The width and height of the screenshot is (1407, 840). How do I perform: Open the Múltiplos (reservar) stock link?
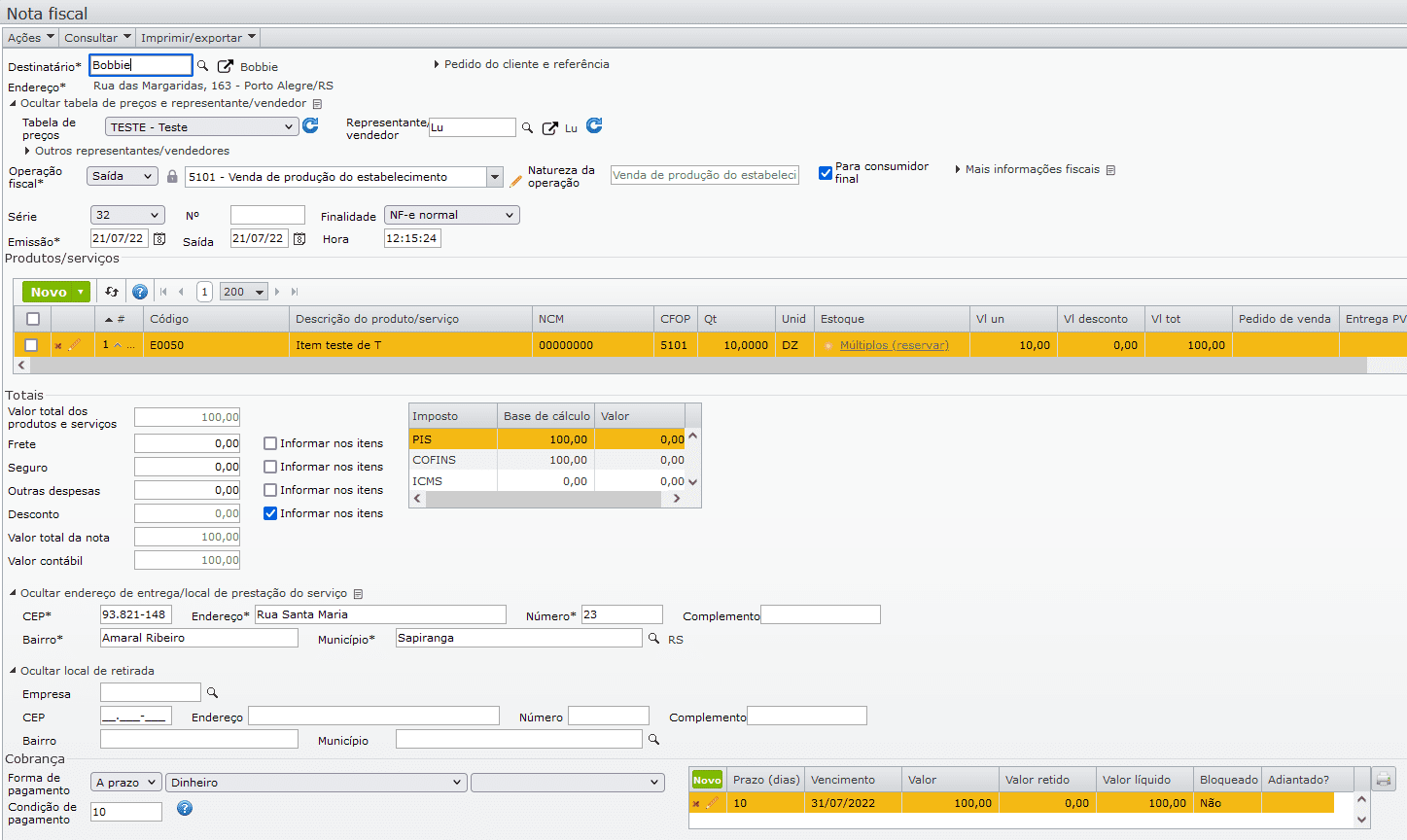point(894,345)
